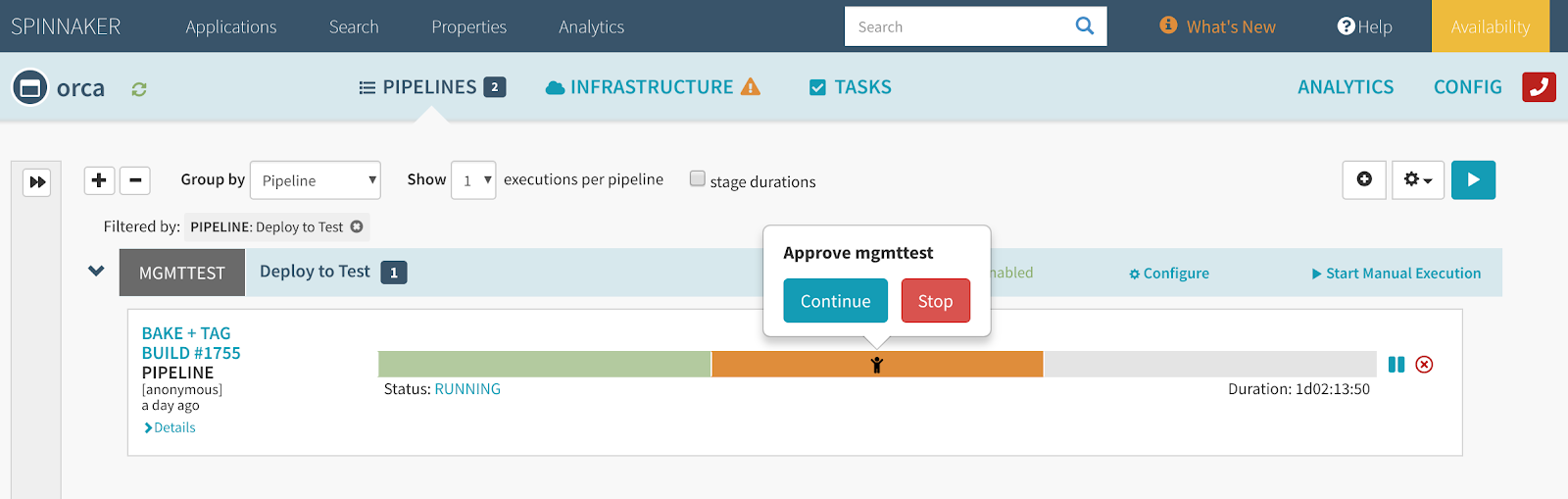Click the fast-forward sidebar toggle icon

tap(37, 181)
